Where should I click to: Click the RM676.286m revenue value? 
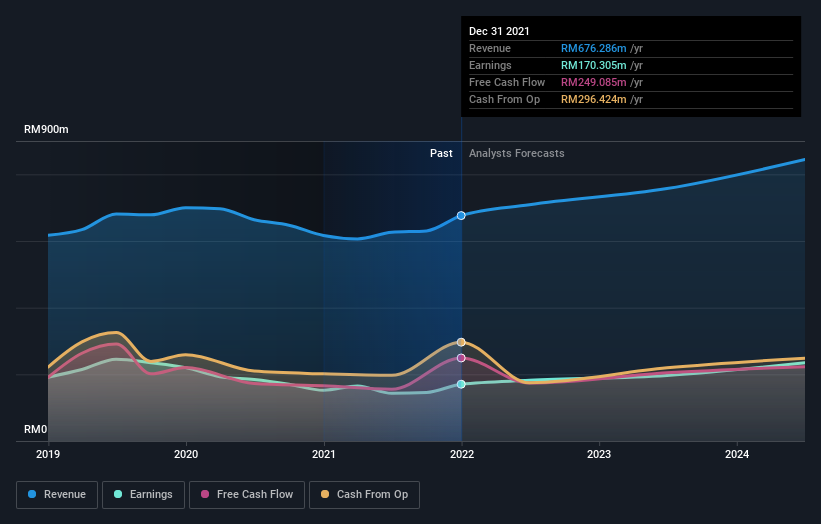[593, 48]
